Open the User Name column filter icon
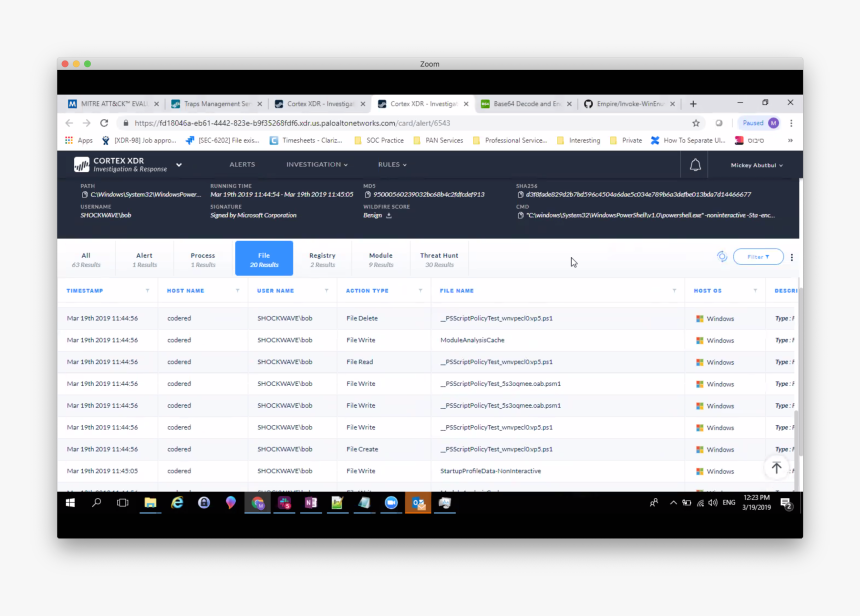Viewport: 860px width, 616px height. [326, 291]
